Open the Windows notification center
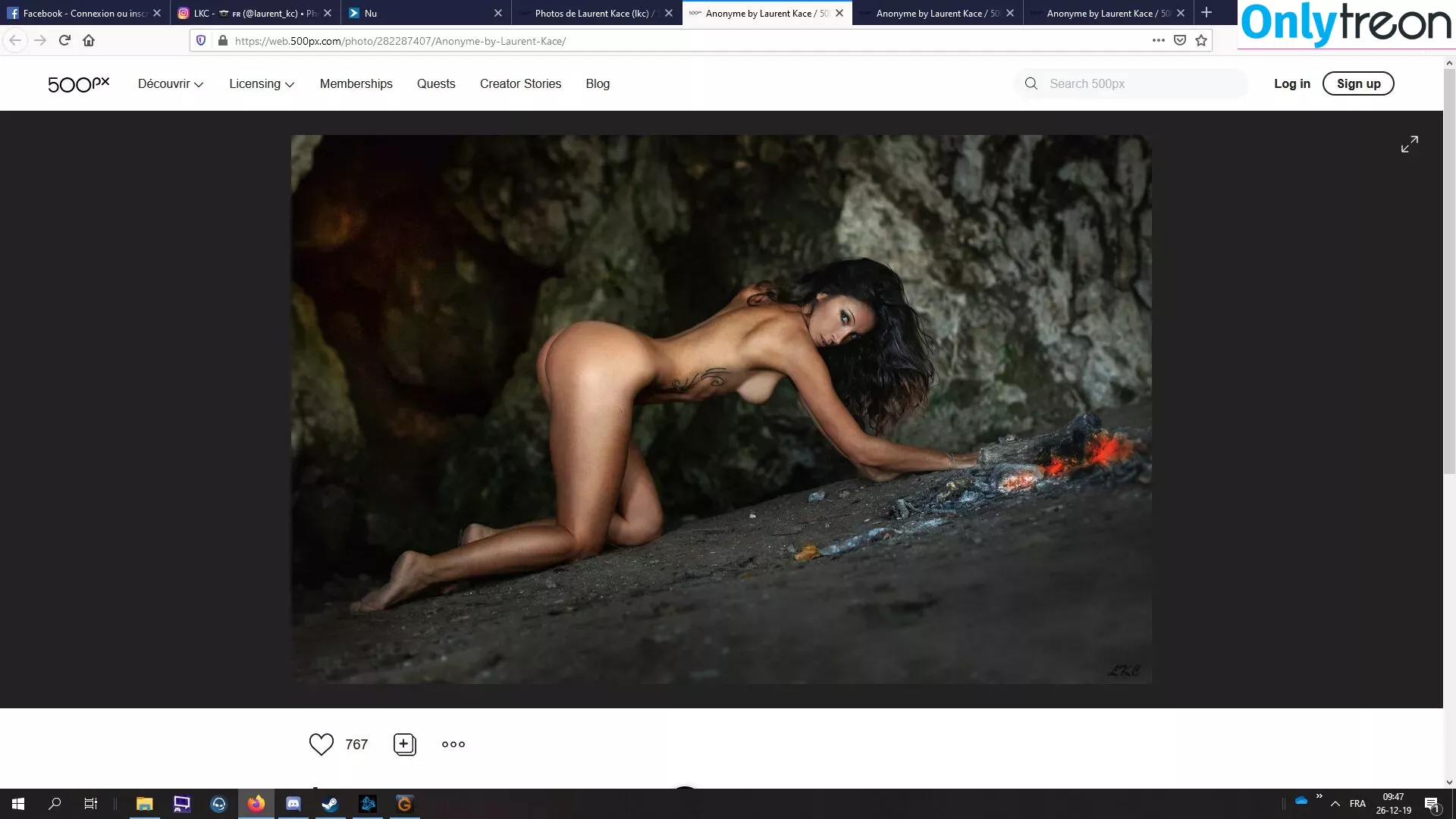This screenshot has width=1456, height=819. (1432, 804)
